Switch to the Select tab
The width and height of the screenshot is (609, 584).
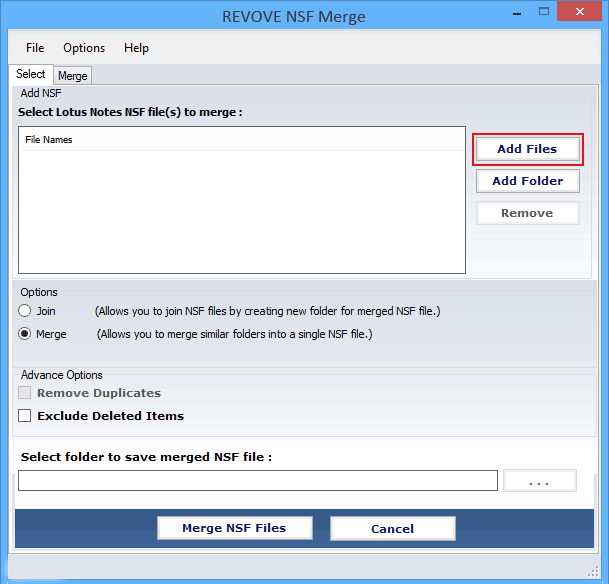click(31, 74)
